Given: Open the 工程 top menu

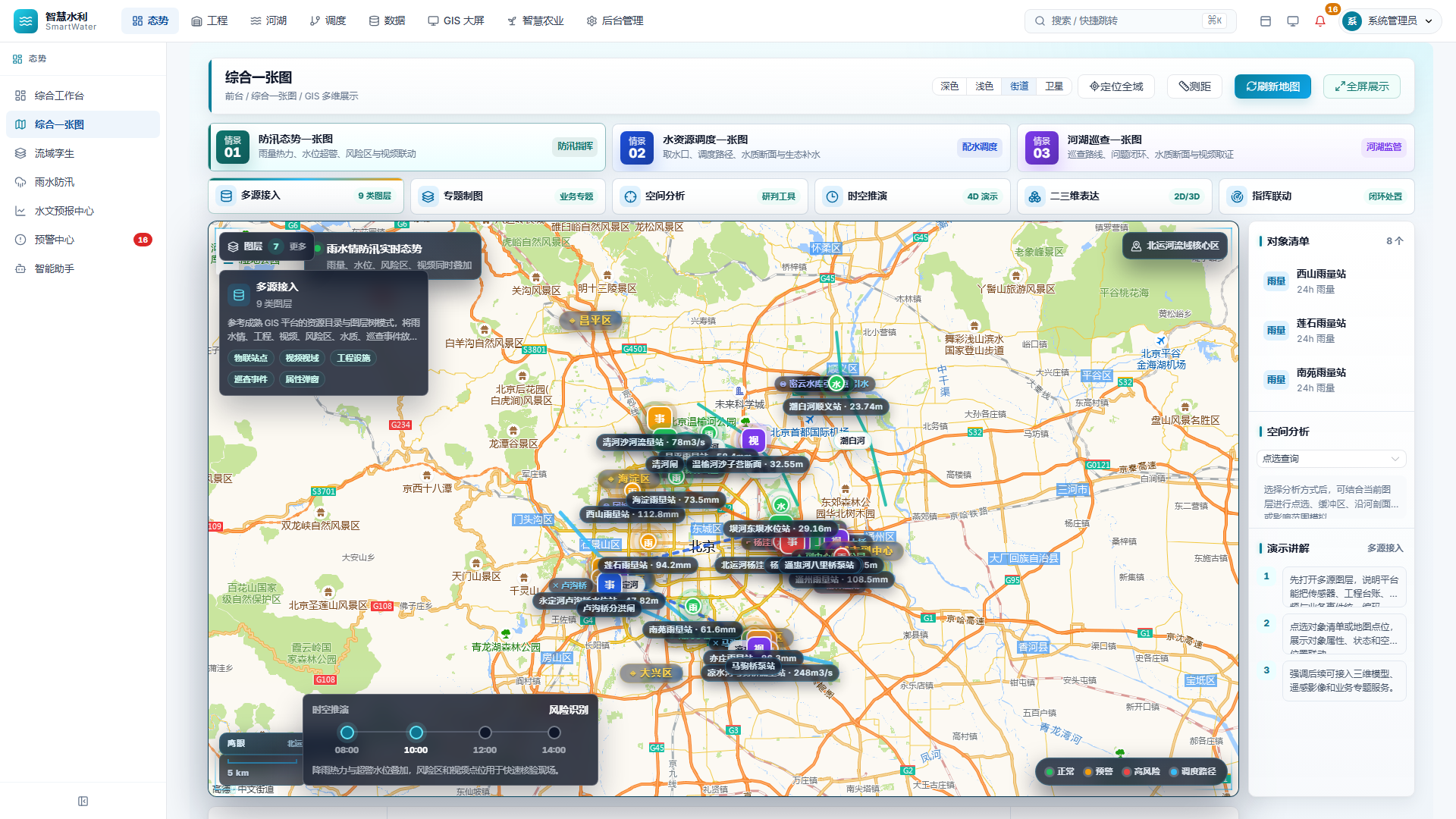Looking at the screenshot, I should (x=209, y=21).
